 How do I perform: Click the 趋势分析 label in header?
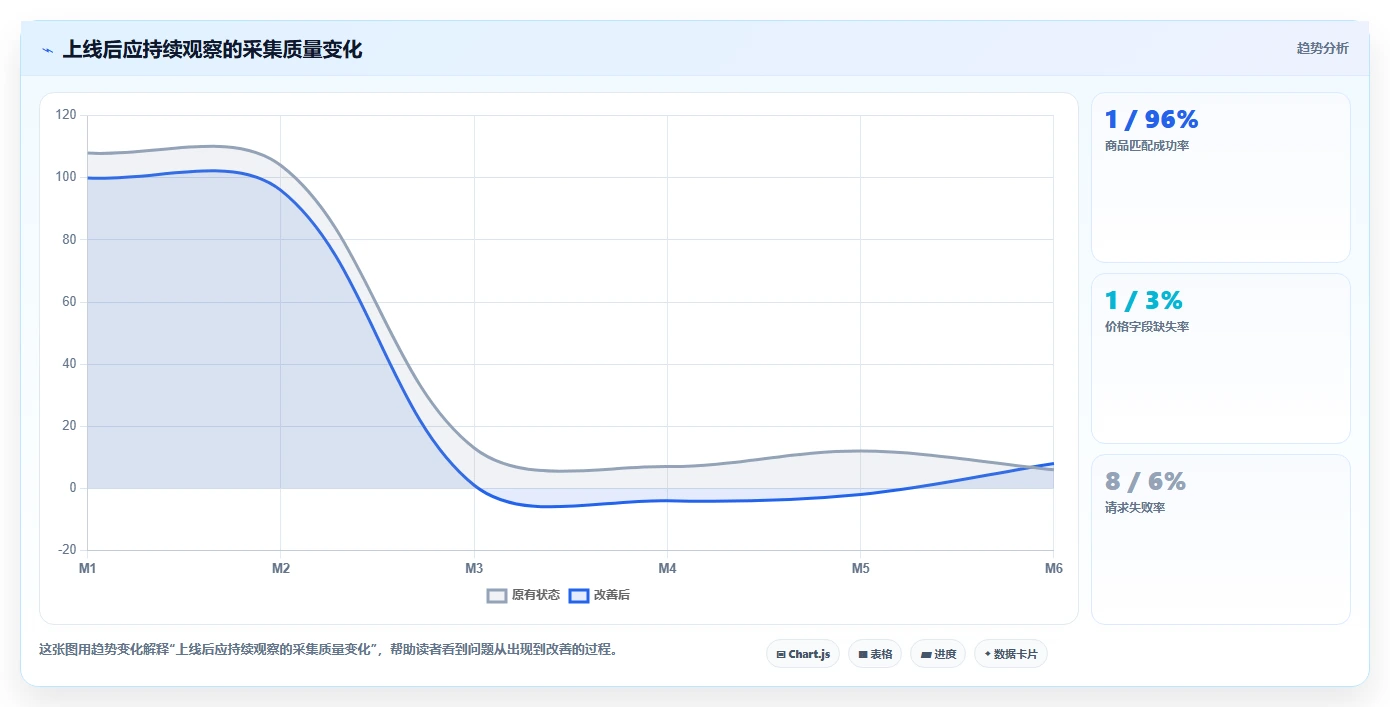pos(1322,48)
